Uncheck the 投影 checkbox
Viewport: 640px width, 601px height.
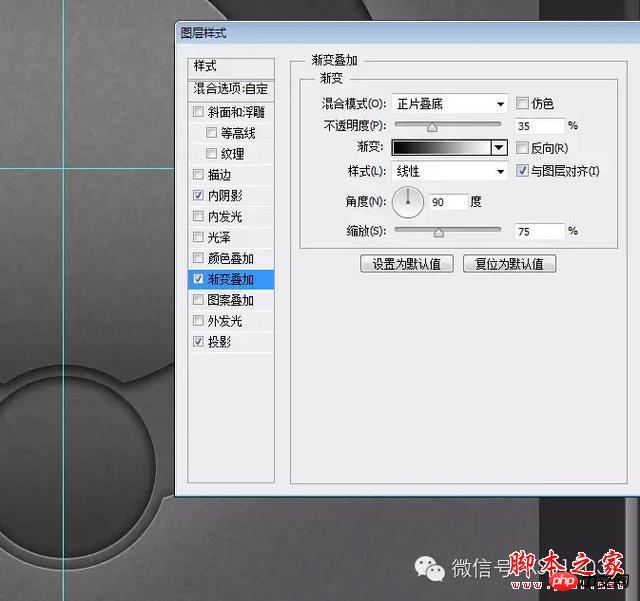(198, 341)
